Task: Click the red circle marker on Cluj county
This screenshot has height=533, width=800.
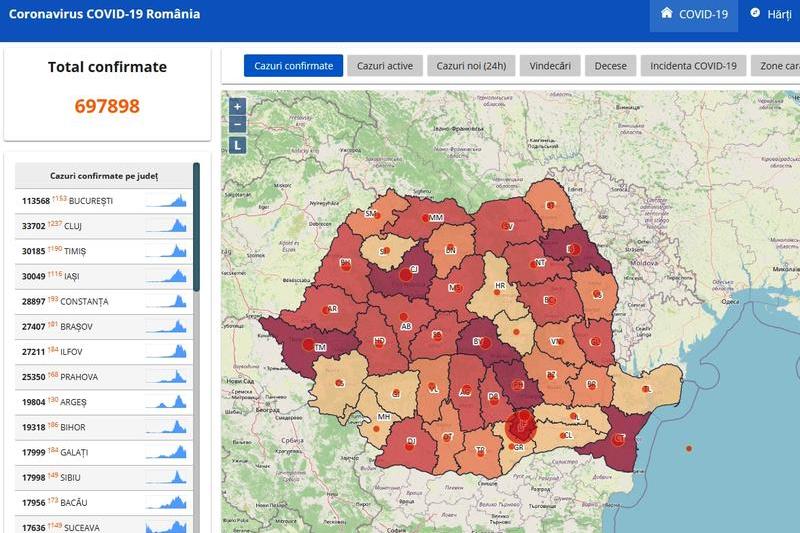Action: 406,274
